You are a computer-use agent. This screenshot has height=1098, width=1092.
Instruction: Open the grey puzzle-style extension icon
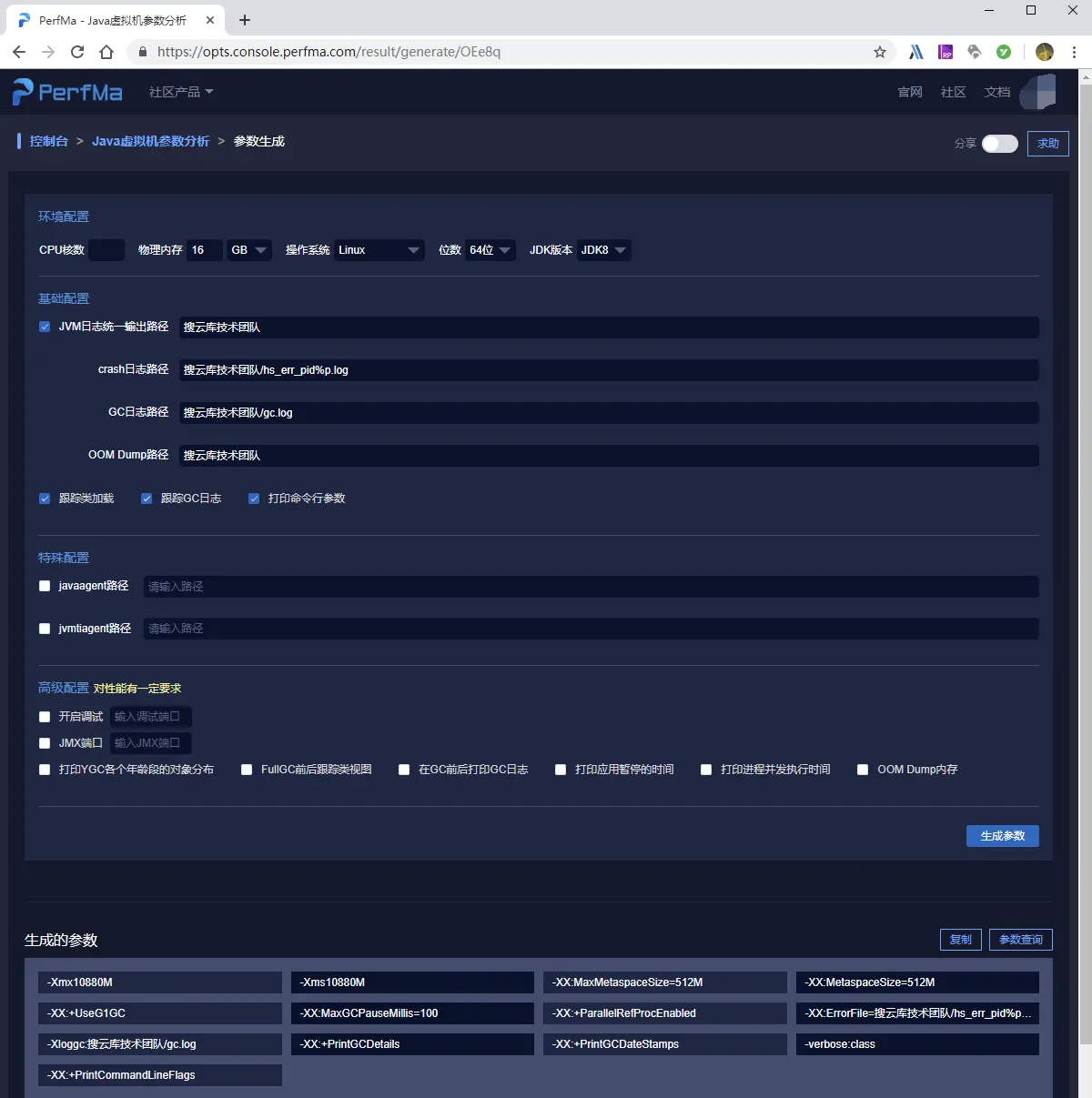coord(975,52)
